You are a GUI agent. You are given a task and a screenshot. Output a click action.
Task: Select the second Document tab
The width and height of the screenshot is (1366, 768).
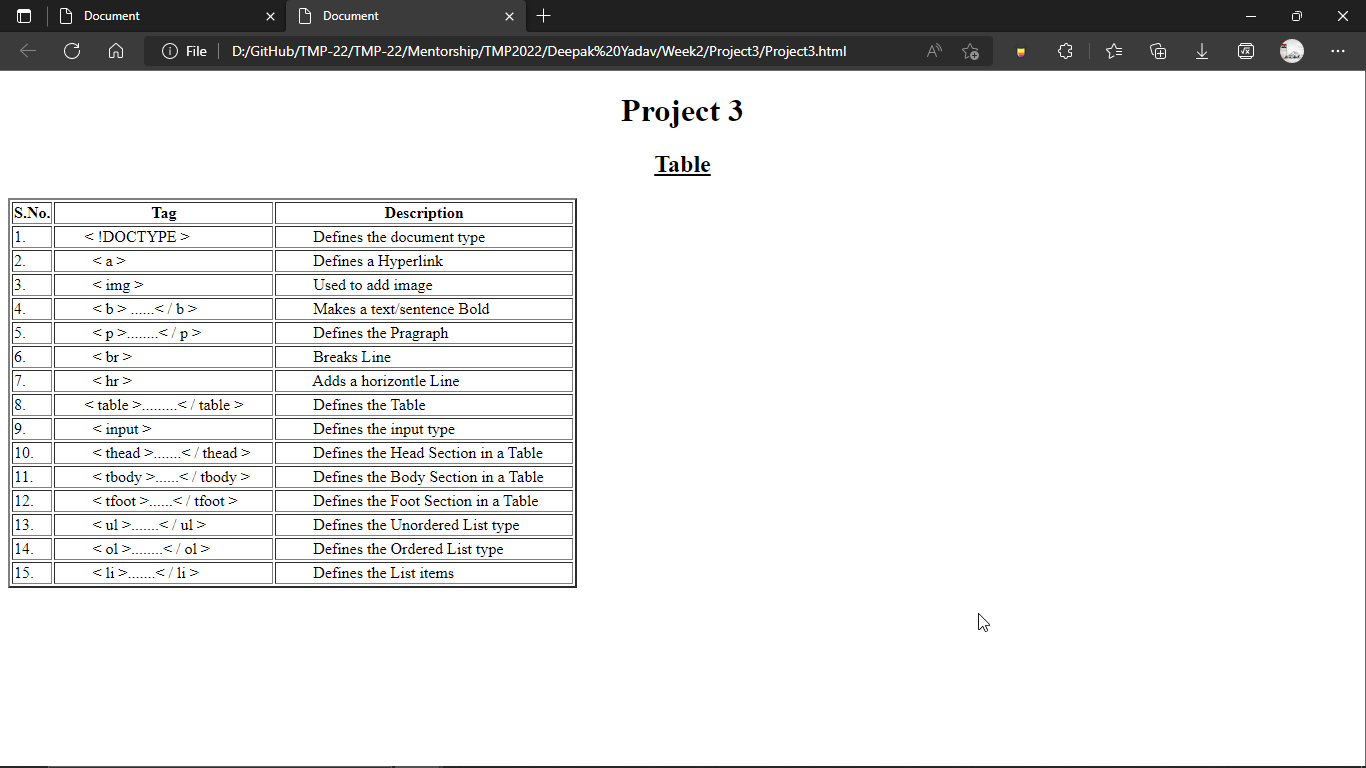pyautogui.click(x=405, y=16)
